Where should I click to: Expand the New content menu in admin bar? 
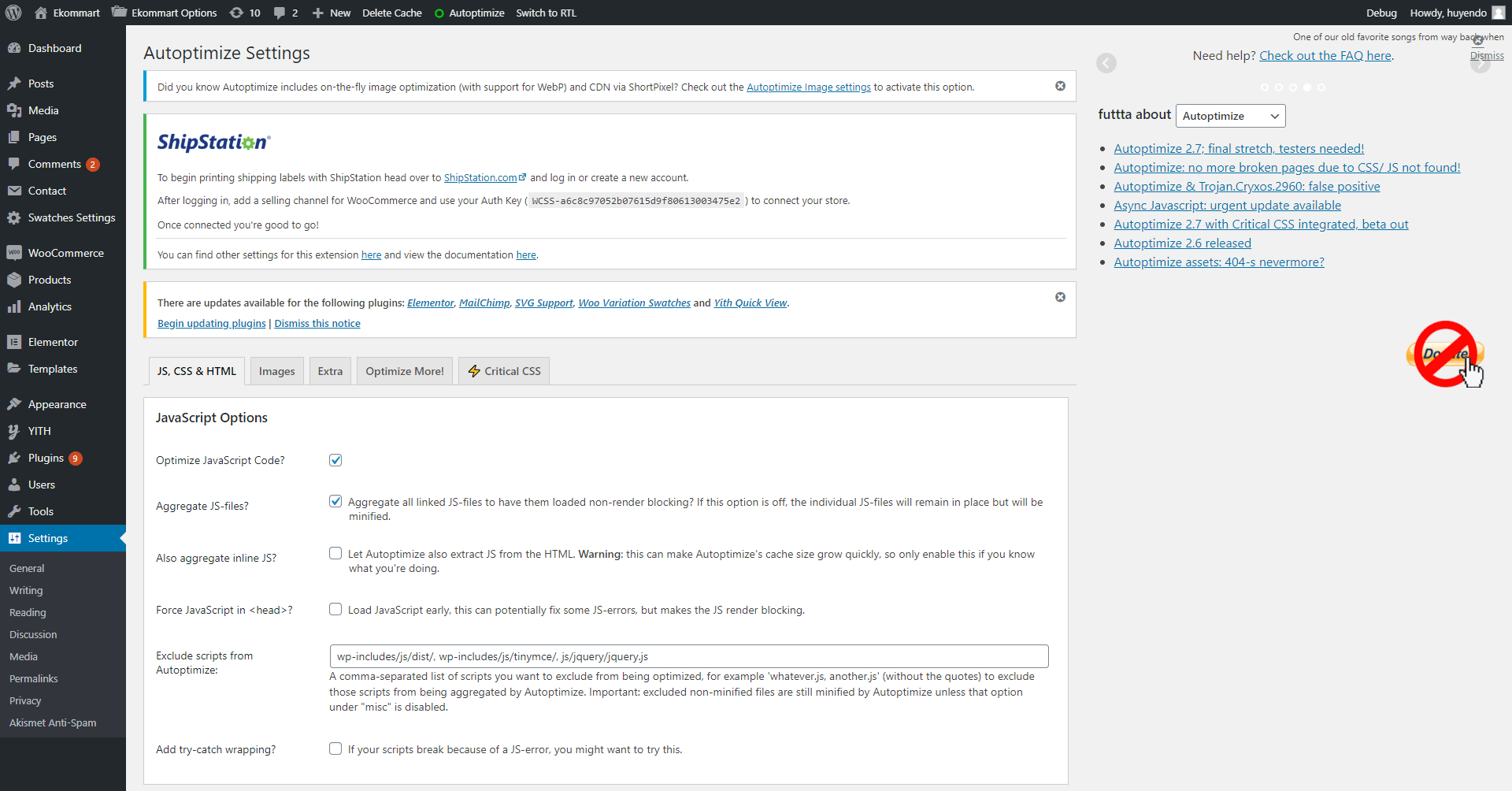tap(332, 13)
